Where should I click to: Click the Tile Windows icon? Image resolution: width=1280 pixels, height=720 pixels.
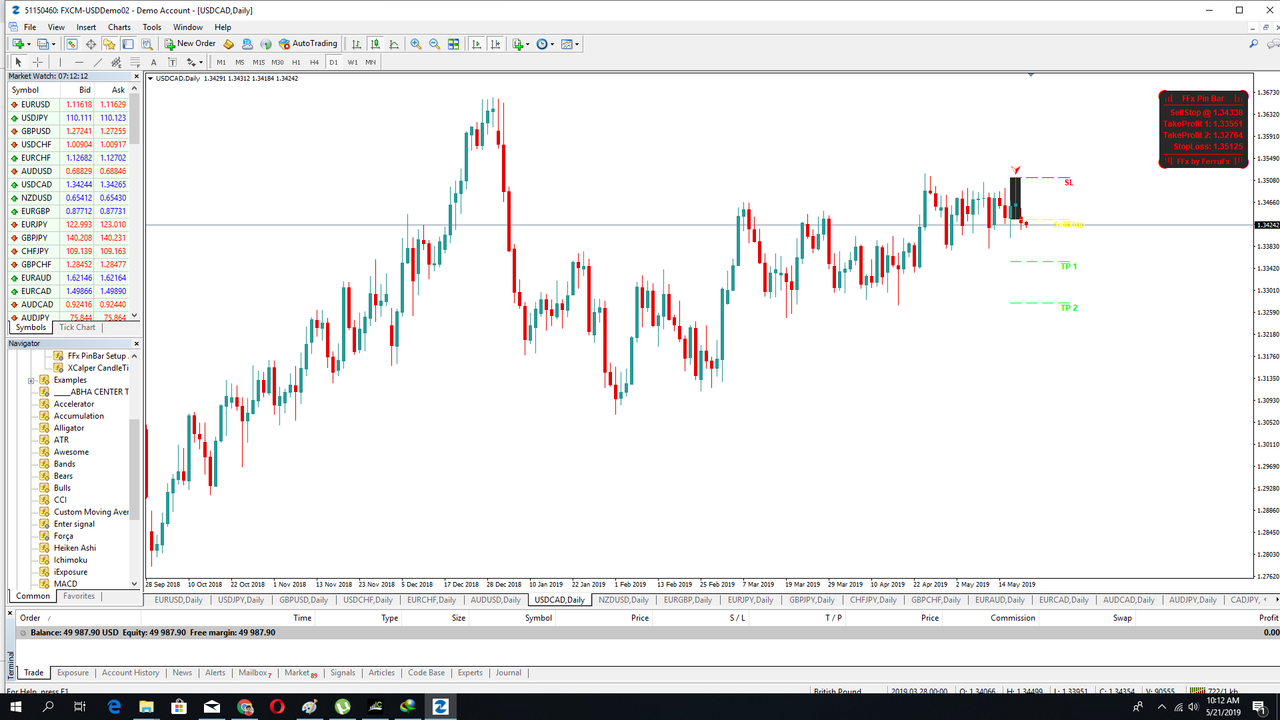(453, 44)
